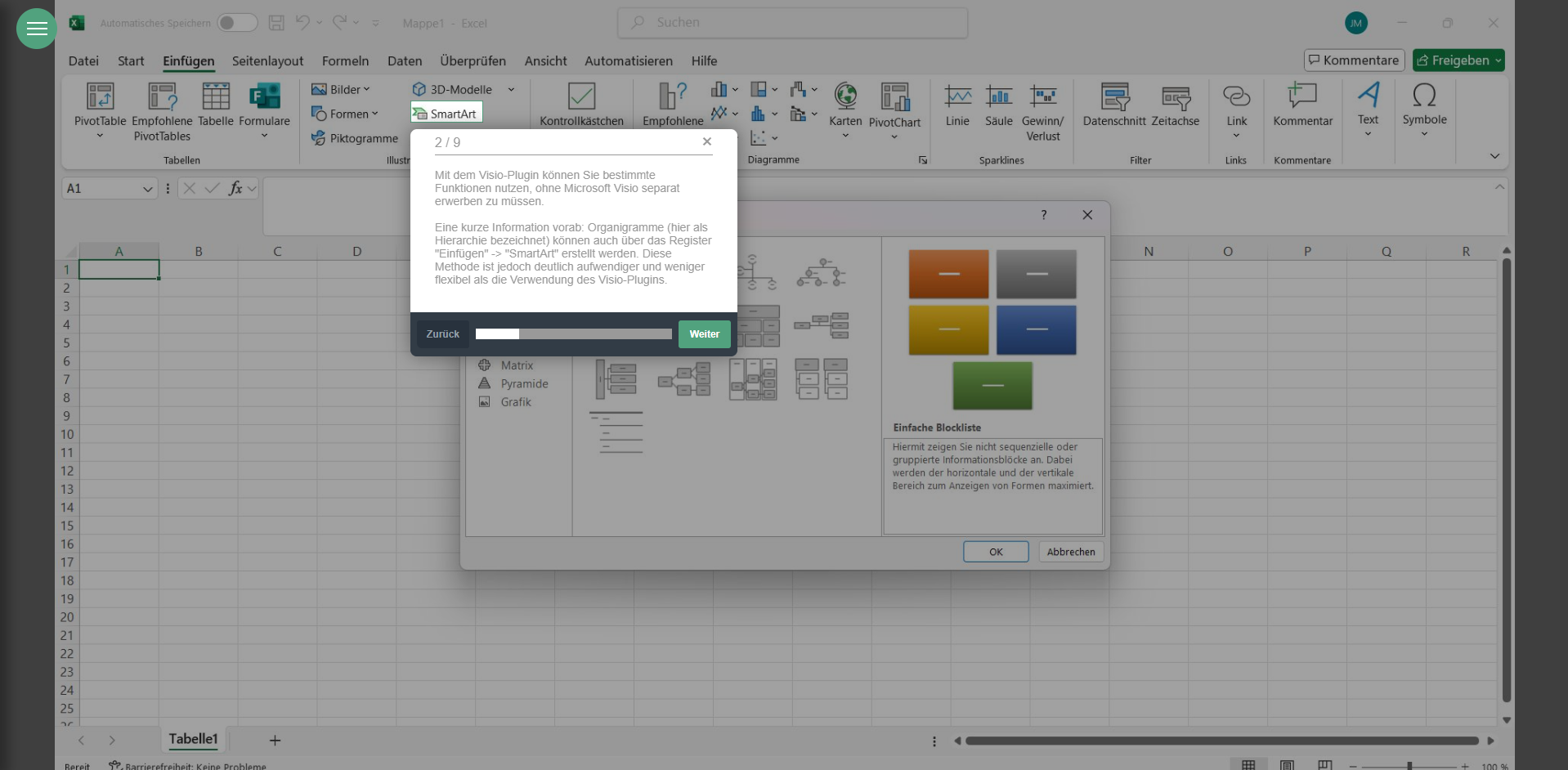Click the Piktogramme icon

coord(319,138)
